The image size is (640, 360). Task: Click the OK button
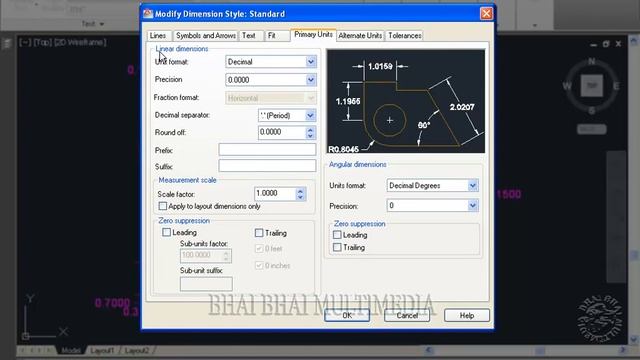(x=347, y=316)
